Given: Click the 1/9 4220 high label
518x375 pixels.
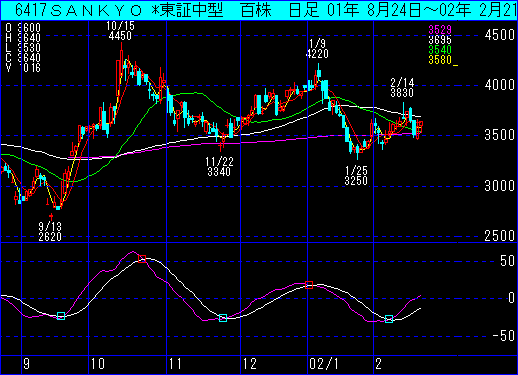Looking at the screenshot, I should [317, 49].
